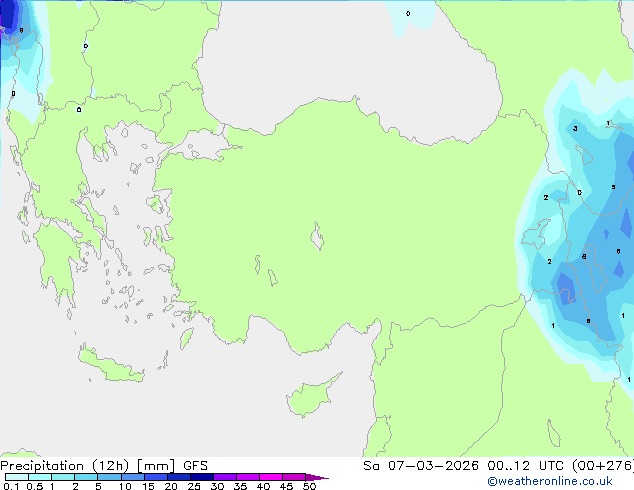Viewport: 634px width, 490px height.
Task: Click the 15–20 mm blue legend swatch
Action: (x=156, y=477)
